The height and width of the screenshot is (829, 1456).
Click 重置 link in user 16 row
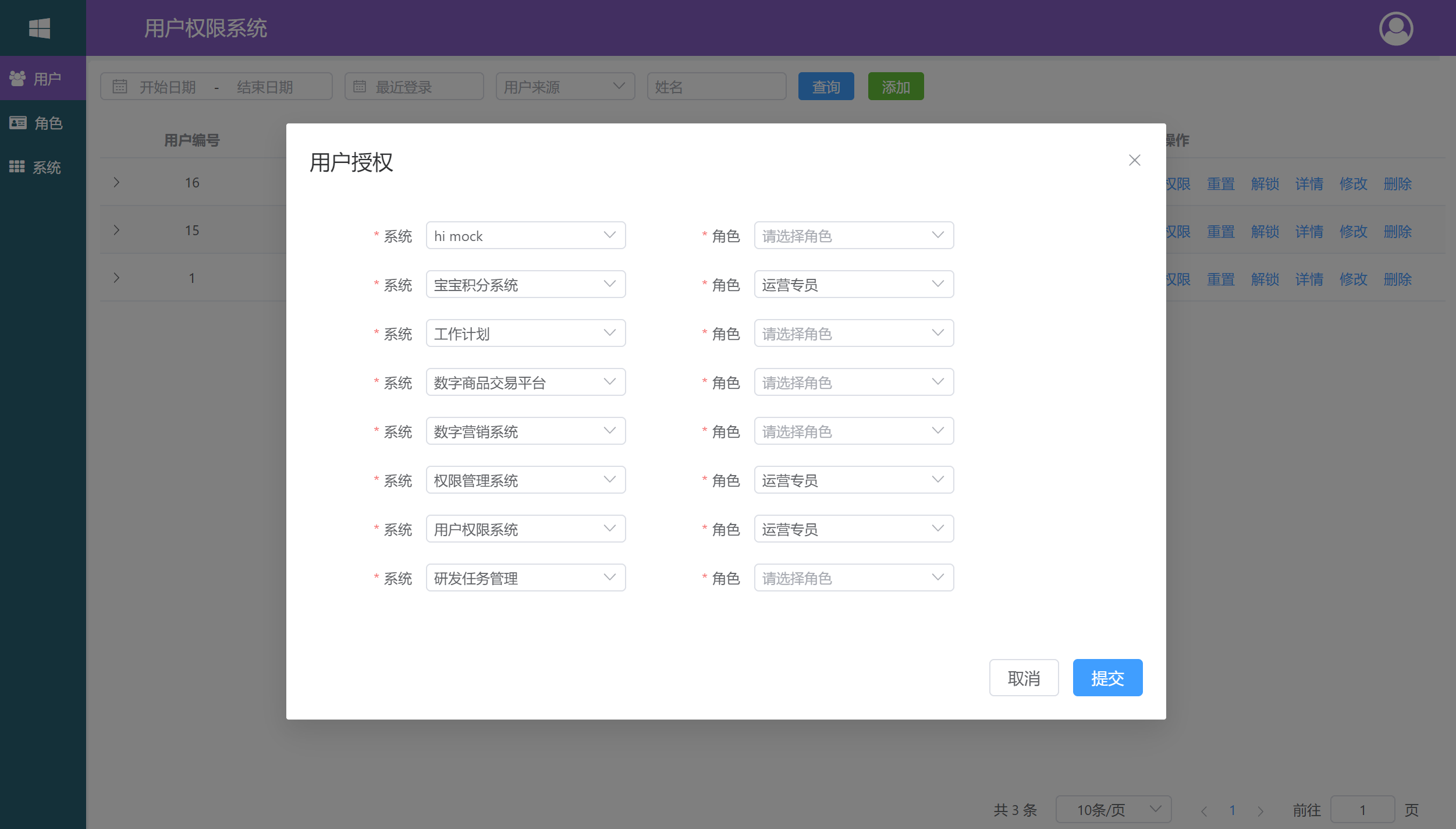(x=1220, y=183)
